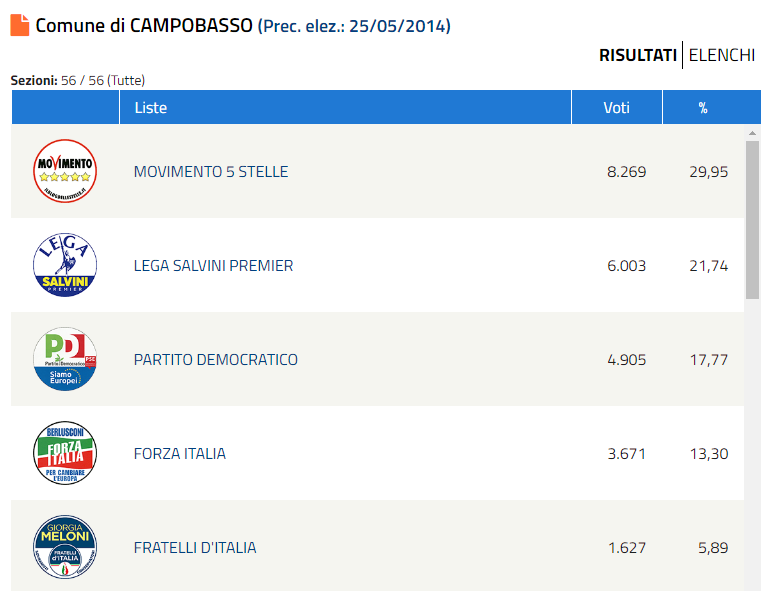The width and height of the screenshot is (776, 591).
Task: Click the Lega Salvini Premier logo
Action: [65, 265]
